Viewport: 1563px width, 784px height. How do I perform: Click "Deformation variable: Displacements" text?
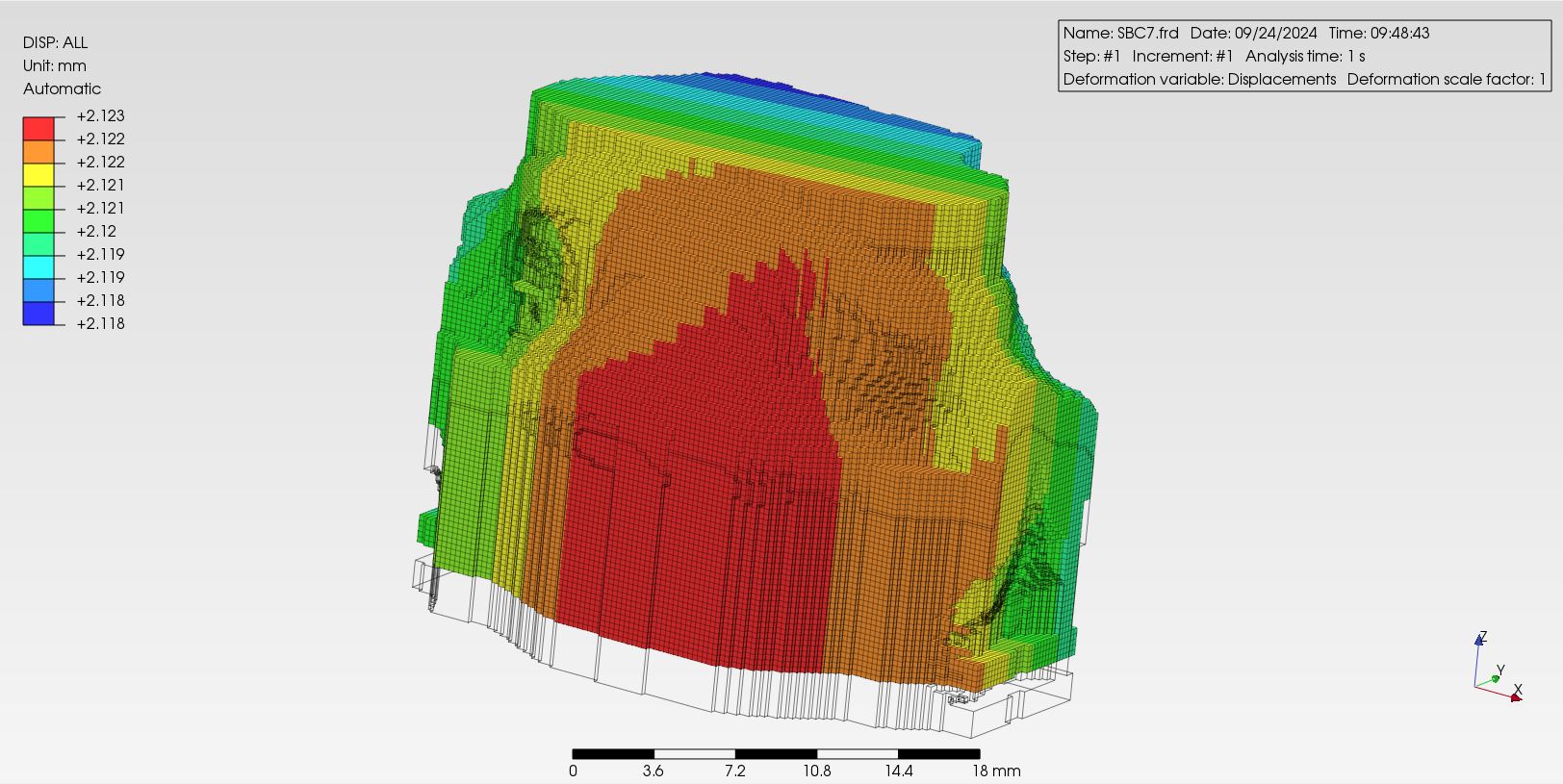1200,79
